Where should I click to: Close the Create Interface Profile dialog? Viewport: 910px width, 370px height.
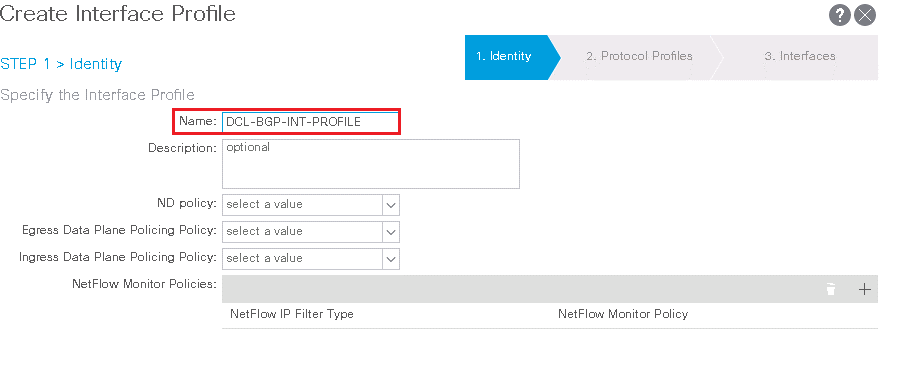pos(865,15)
